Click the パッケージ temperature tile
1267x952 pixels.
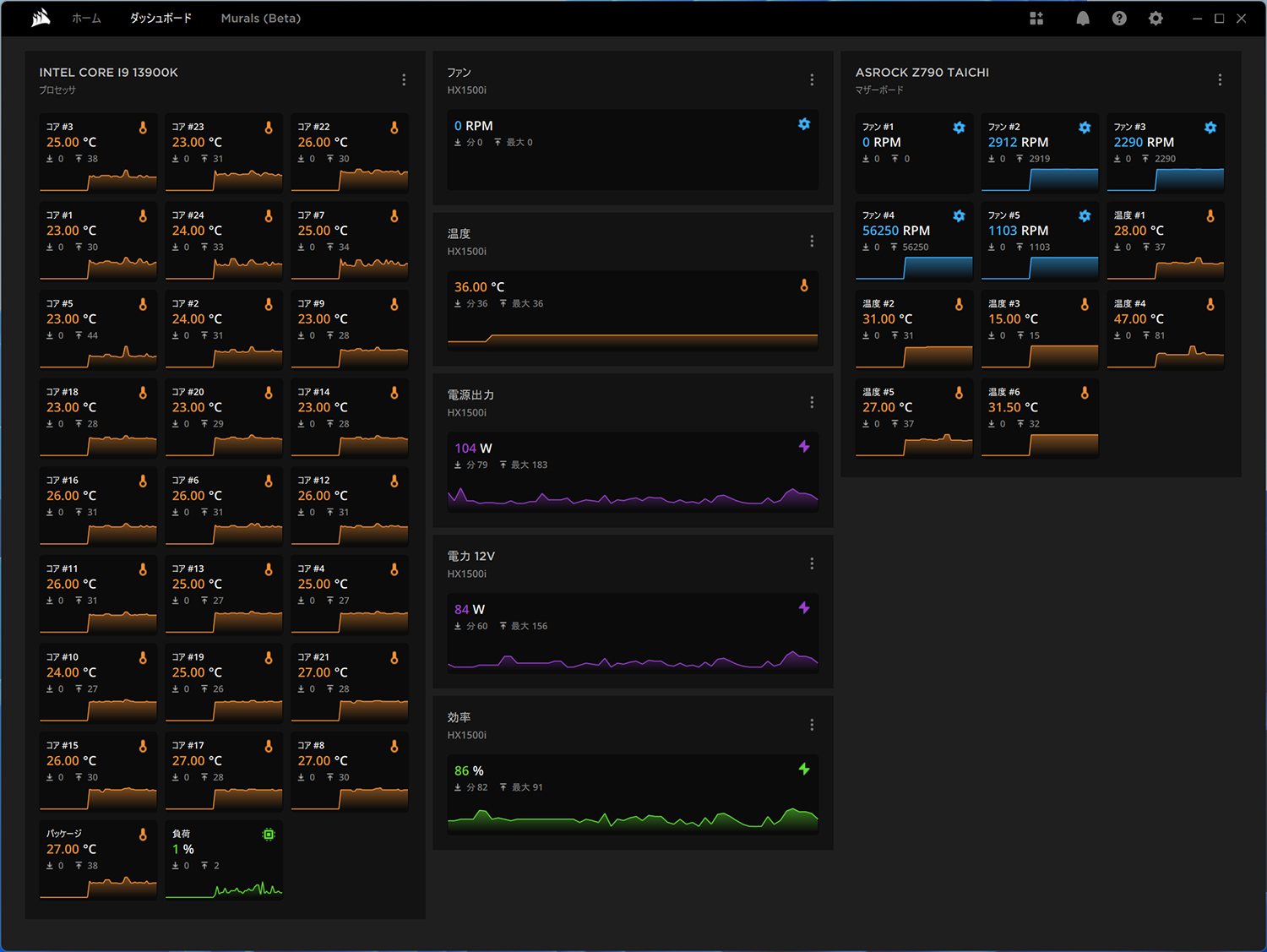pos(98,860)
